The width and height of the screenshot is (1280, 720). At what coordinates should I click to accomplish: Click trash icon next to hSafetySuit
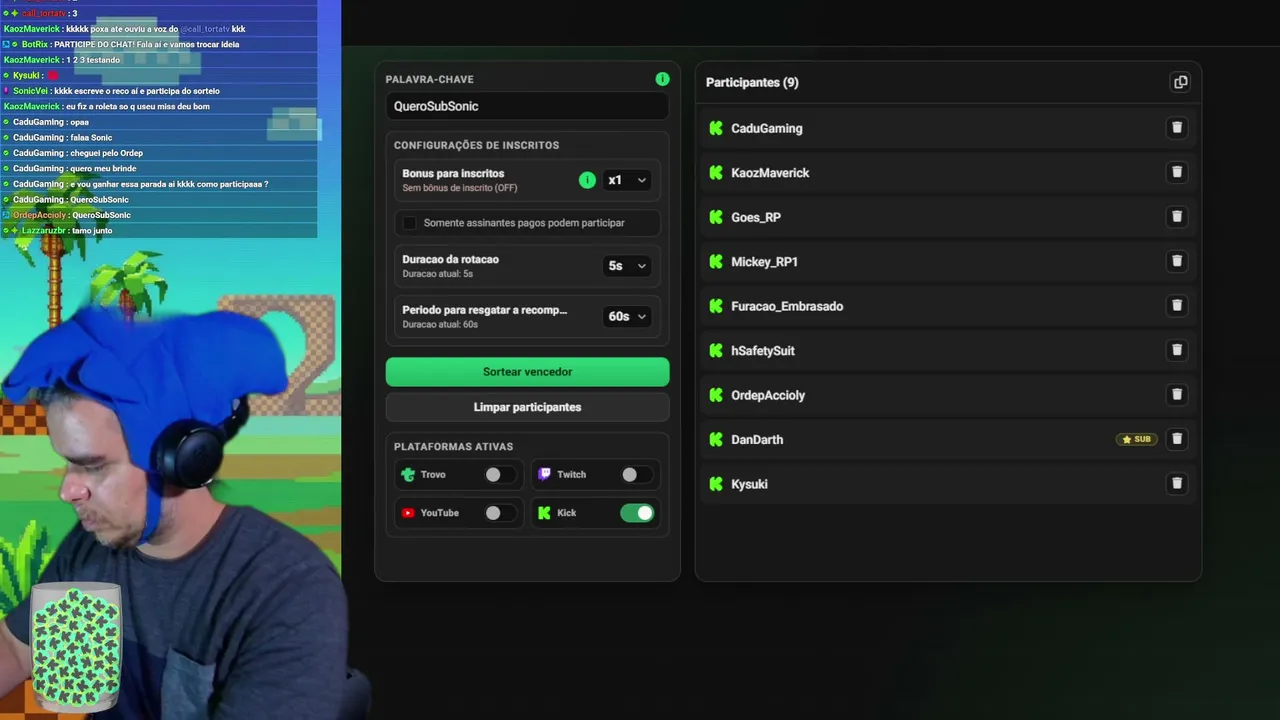1177,350
